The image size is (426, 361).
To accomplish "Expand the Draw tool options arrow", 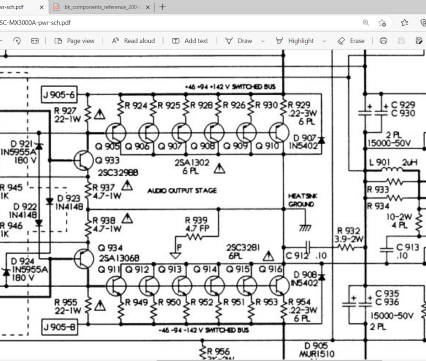I will (x=263, y=41).
